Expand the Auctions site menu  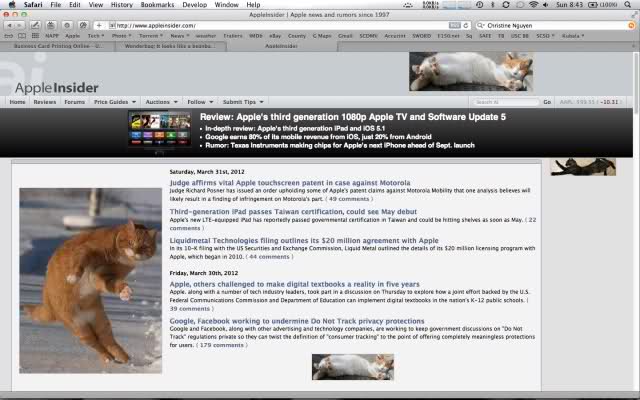(162, 102)
